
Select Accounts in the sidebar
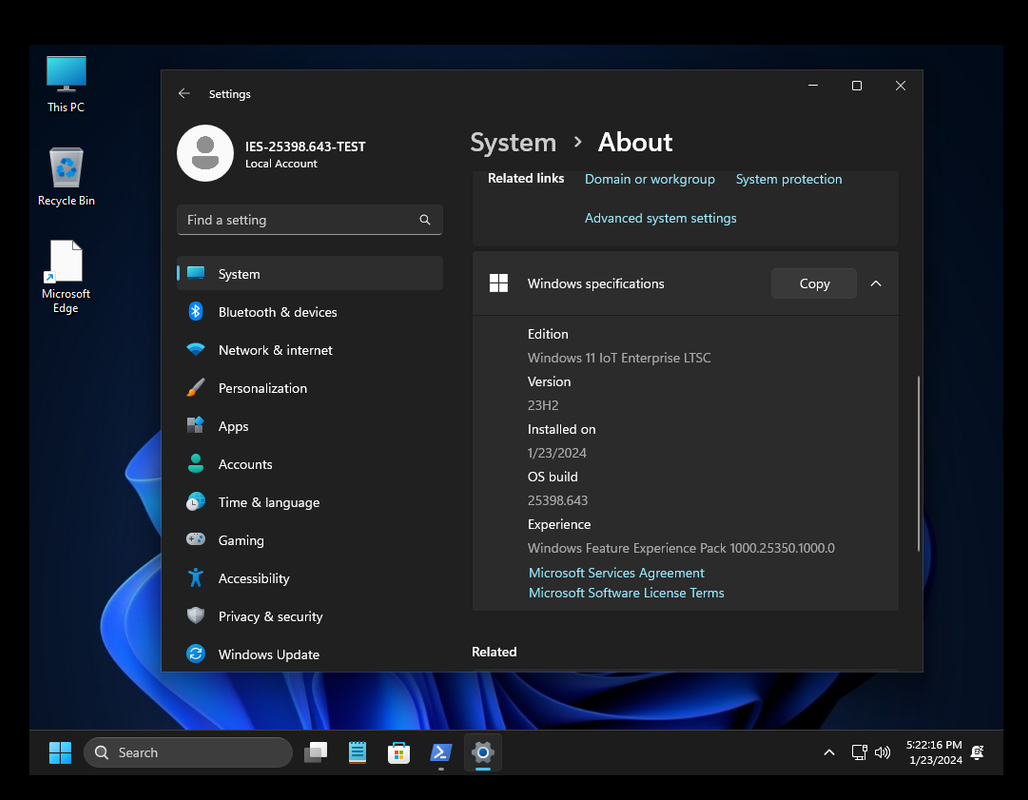(245, 464)
